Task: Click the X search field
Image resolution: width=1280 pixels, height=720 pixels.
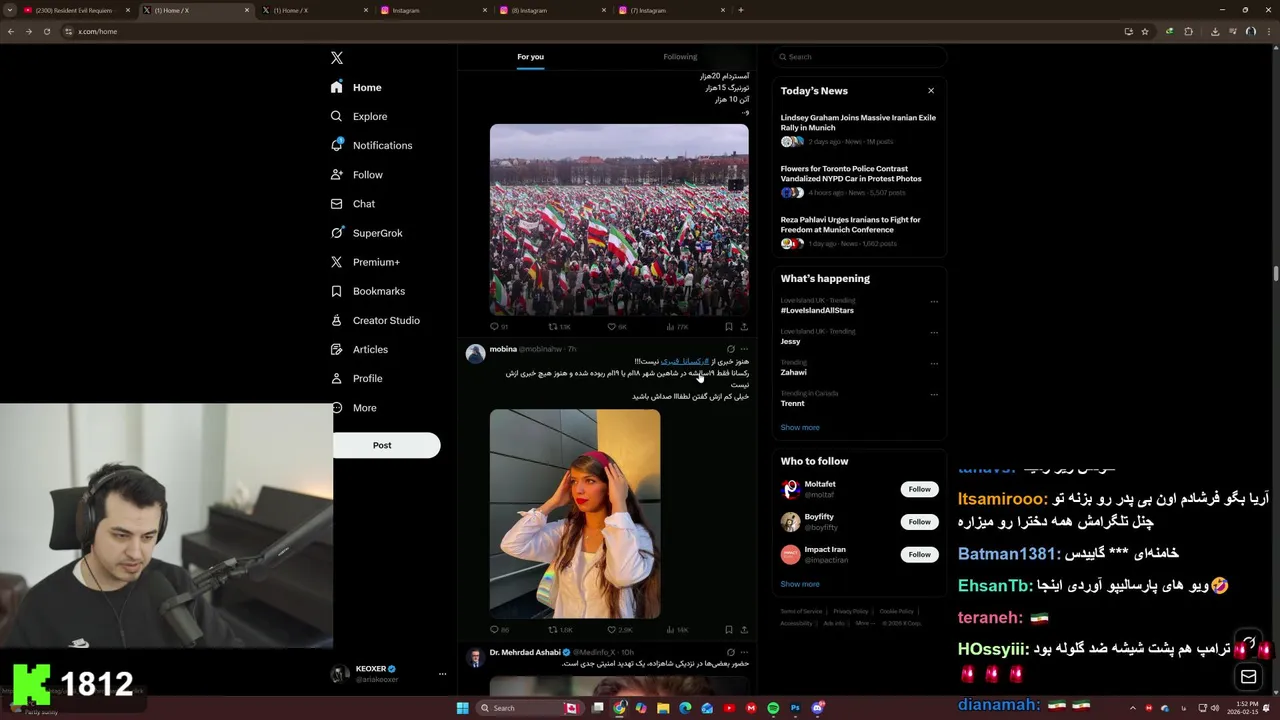Action: coord(859,57)
